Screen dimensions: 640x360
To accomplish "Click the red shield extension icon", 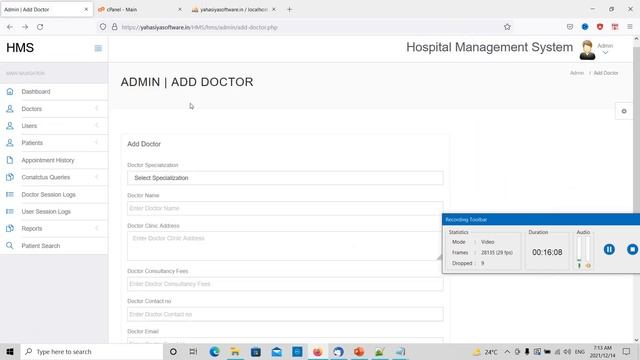I will [x=600, y=27].
